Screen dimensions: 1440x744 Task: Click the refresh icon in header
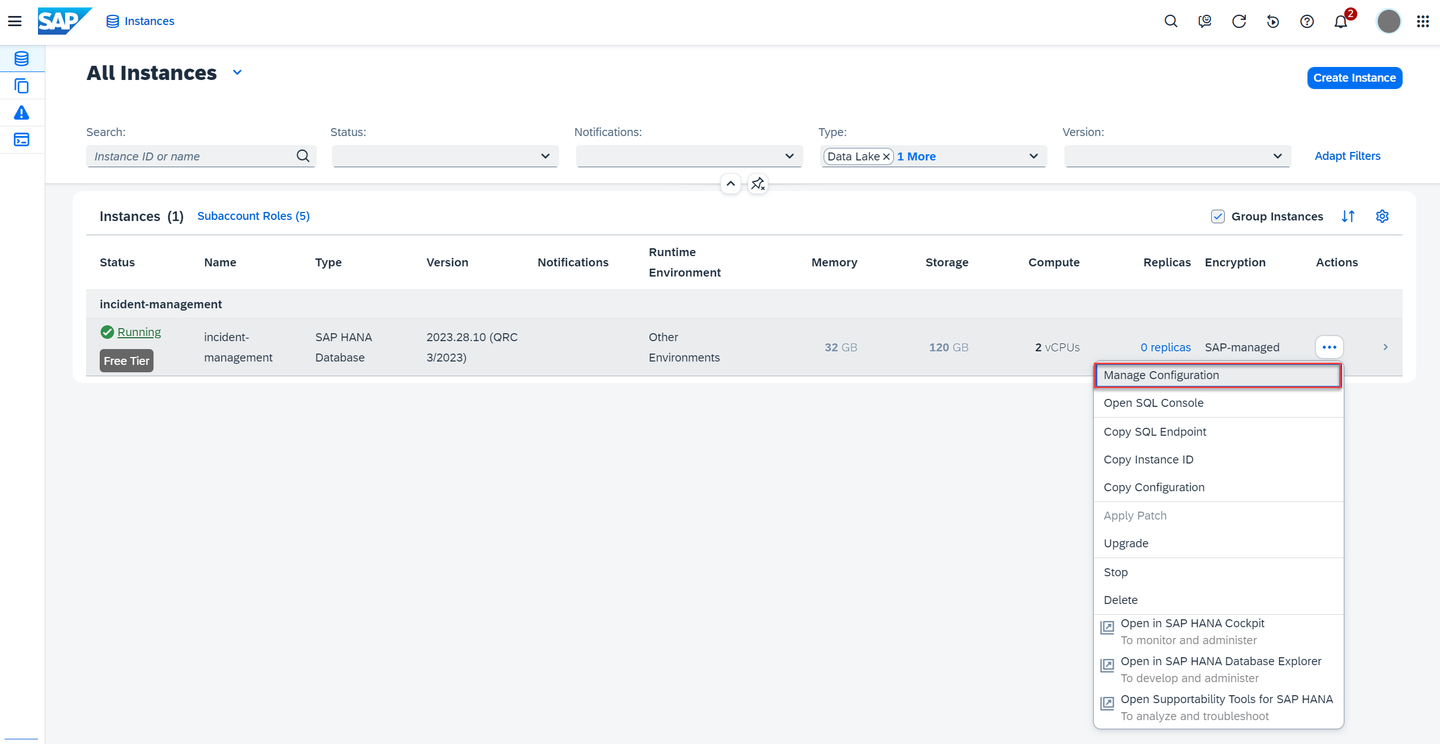click(x=1239, y=21)
